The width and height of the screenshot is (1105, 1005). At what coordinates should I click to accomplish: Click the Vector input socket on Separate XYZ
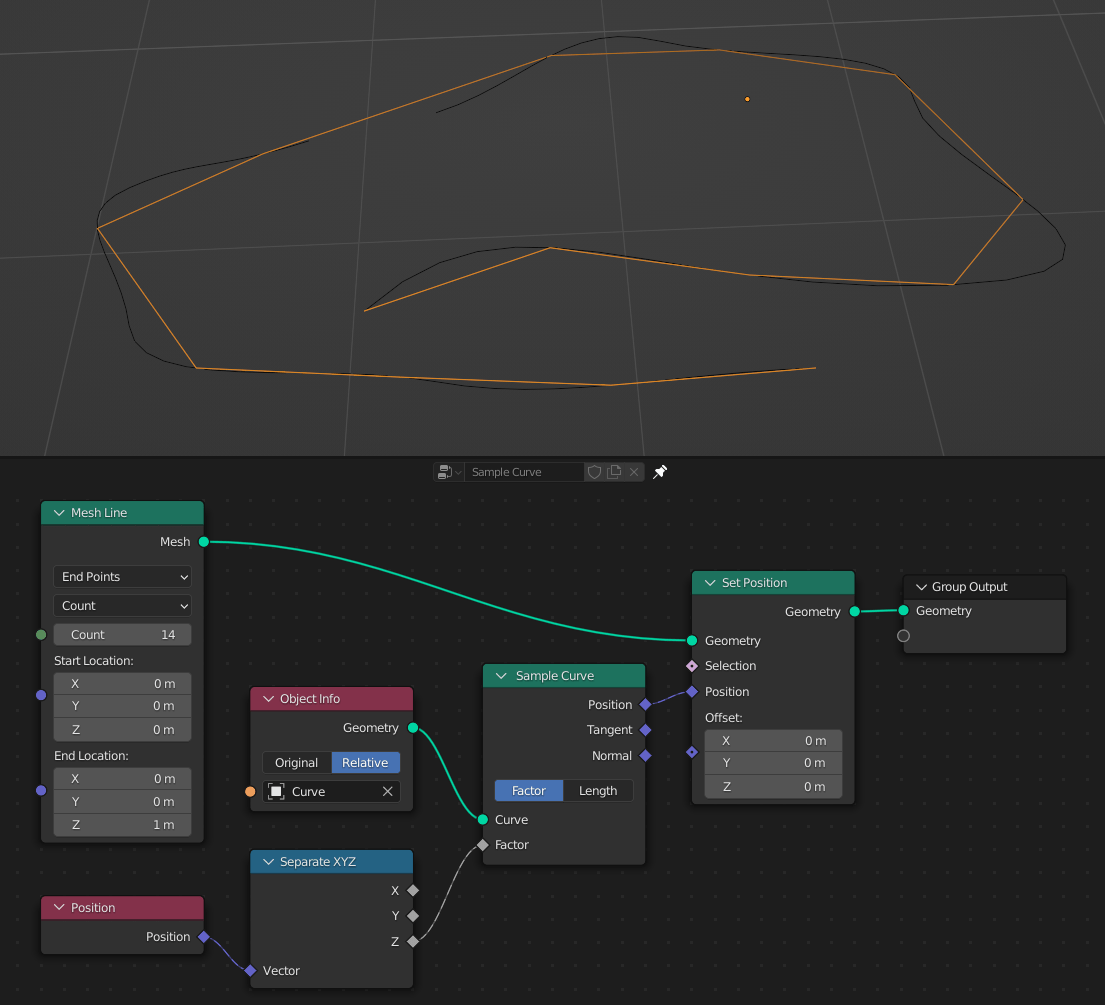pos(249,970)
